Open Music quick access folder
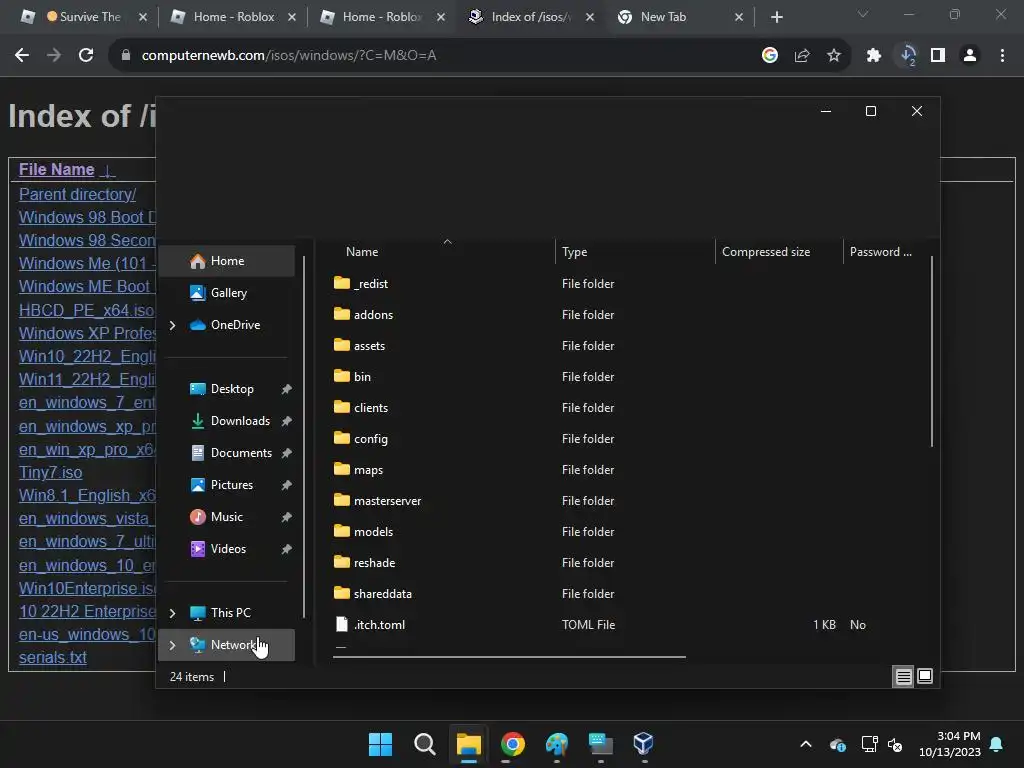 coord(227,517)
